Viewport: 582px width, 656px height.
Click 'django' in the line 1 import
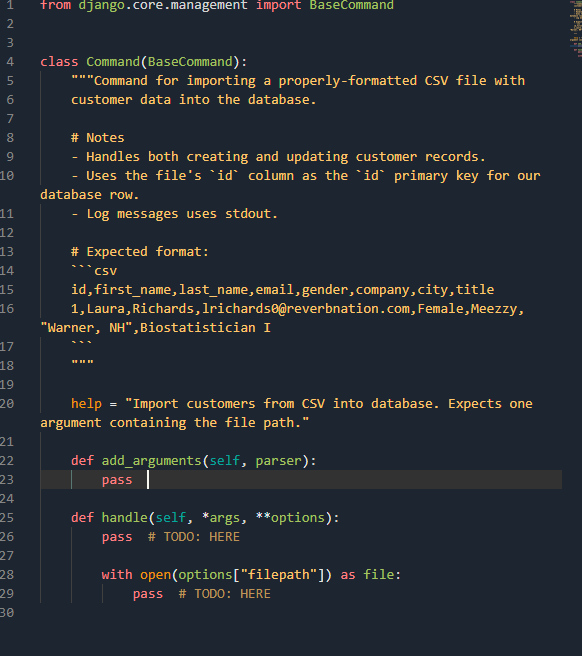coord(101,5)
